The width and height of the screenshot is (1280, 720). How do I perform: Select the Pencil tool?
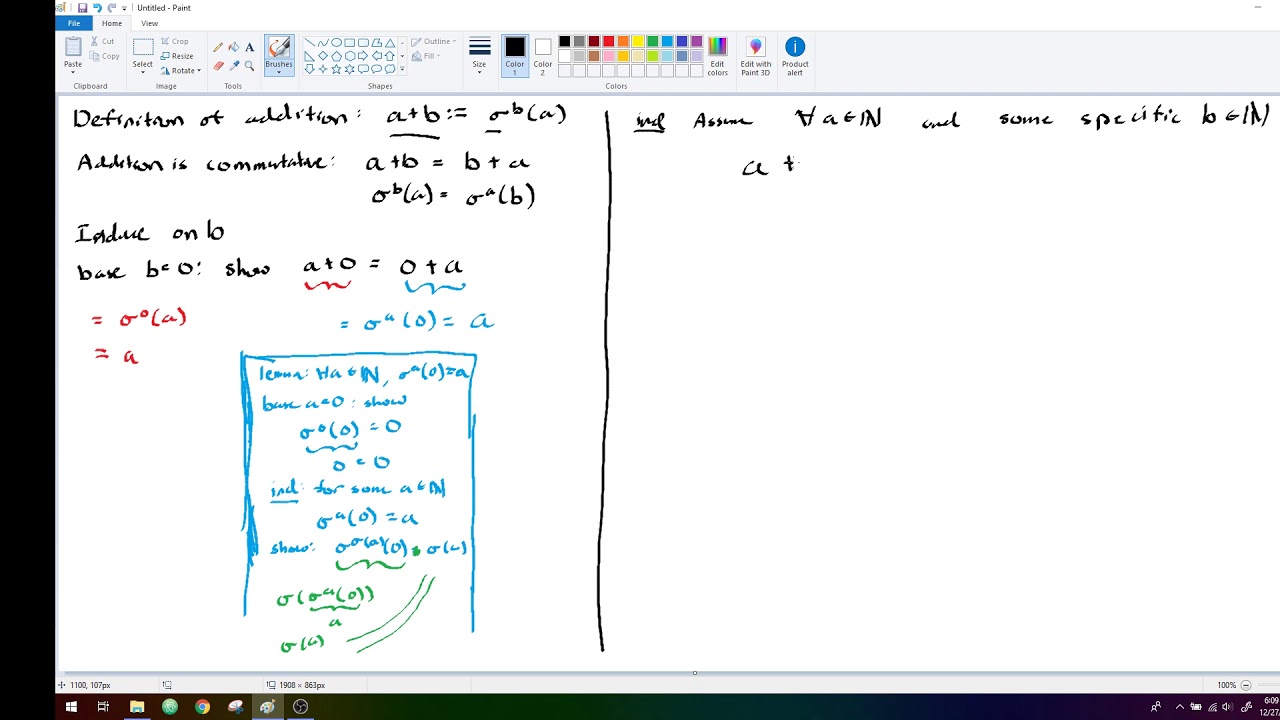[x=218, y=47]
